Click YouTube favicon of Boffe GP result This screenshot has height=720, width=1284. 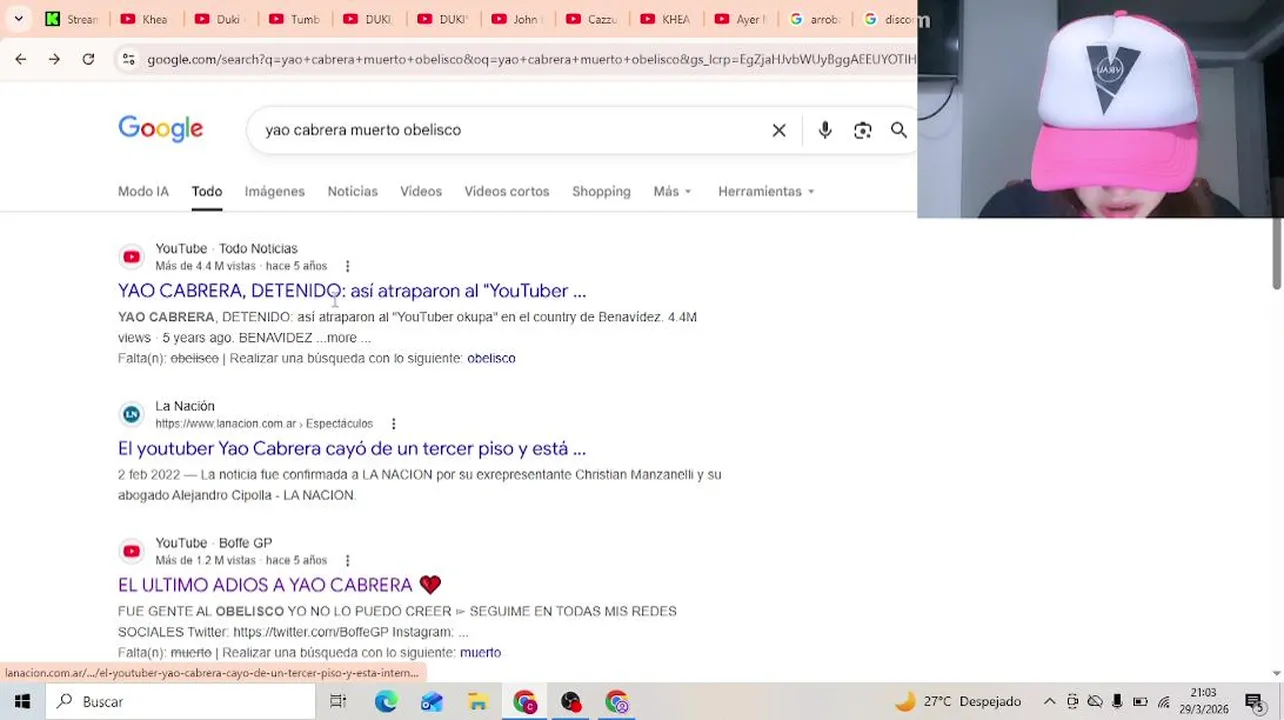click(x=131, y=551)
